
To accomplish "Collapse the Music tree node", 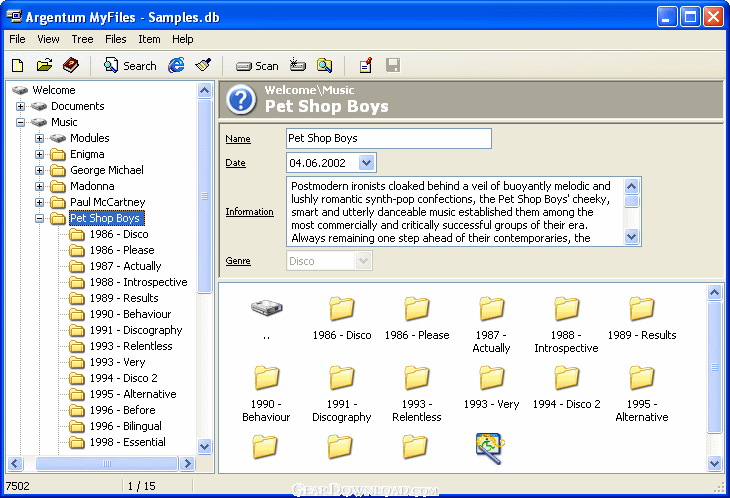I will pyautogui.click(x=20, y=122).
